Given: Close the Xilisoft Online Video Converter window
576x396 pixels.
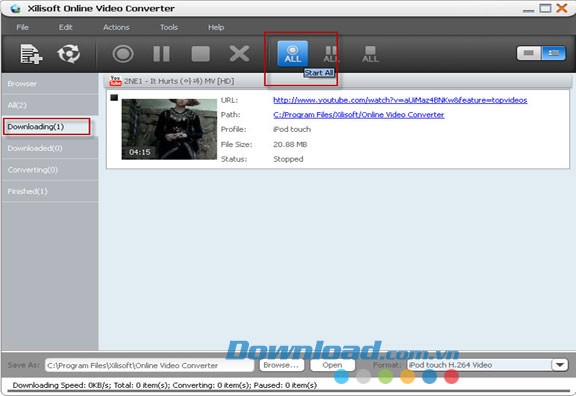Looking at the screenshot, I should [562, 8].
